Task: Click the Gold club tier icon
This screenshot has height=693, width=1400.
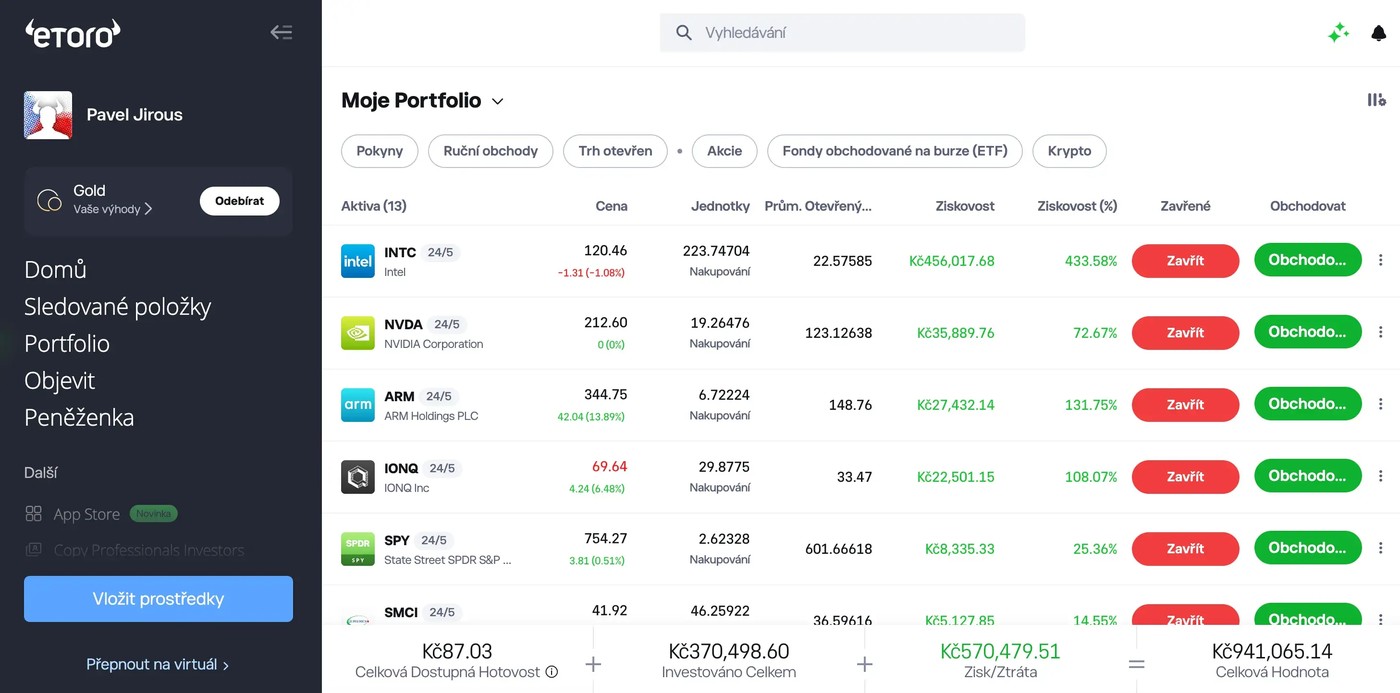Action: (x=49, y=200)
